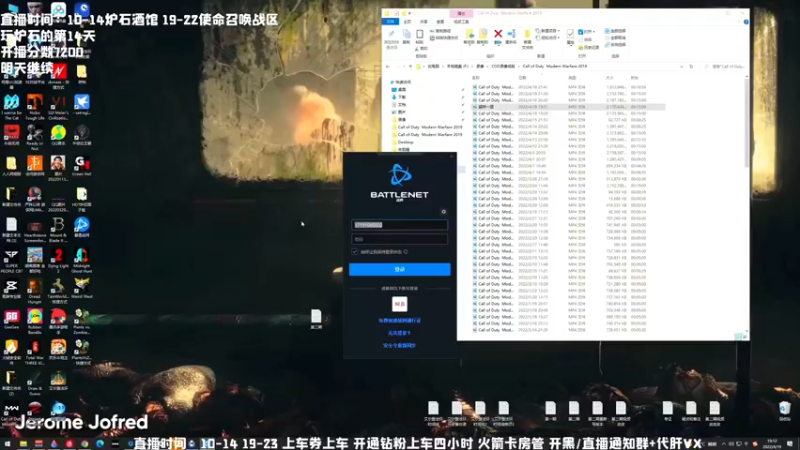800x450 pixels.
Task: Sort files by the Name column header
Action: [x=476, y=78]
